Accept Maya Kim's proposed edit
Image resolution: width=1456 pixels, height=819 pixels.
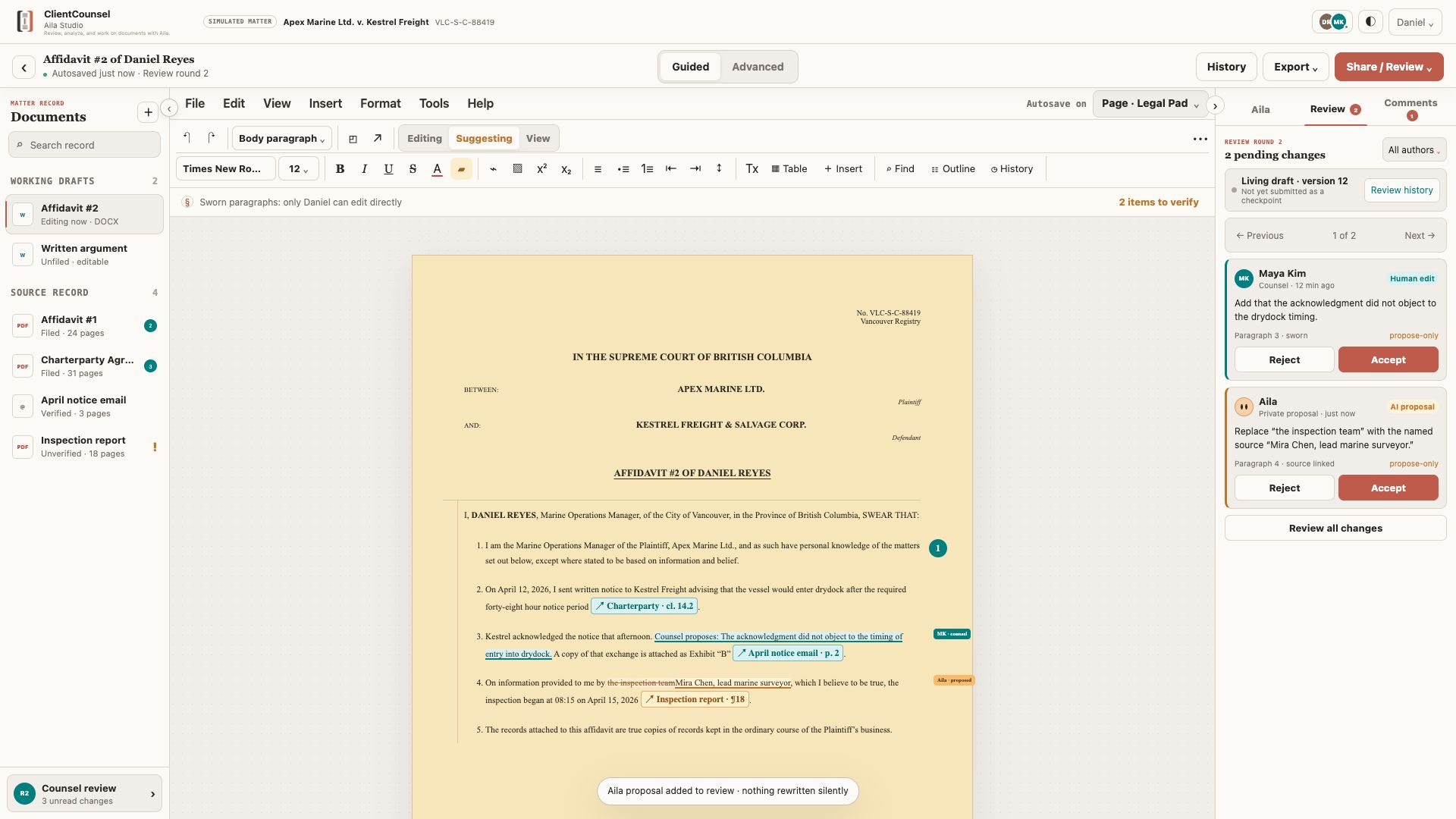(x=1388, y=360)
